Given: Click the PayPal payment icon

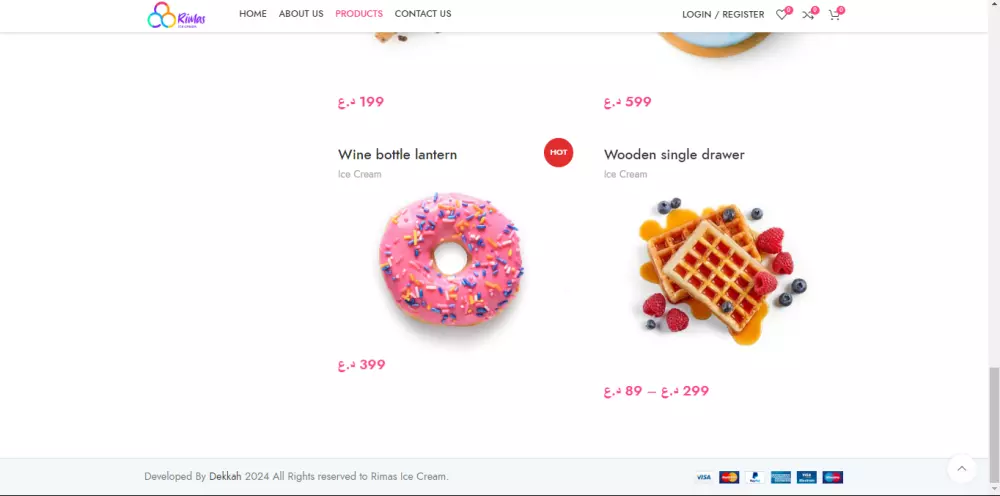Looking at the screenshot, I should (755, 477).
